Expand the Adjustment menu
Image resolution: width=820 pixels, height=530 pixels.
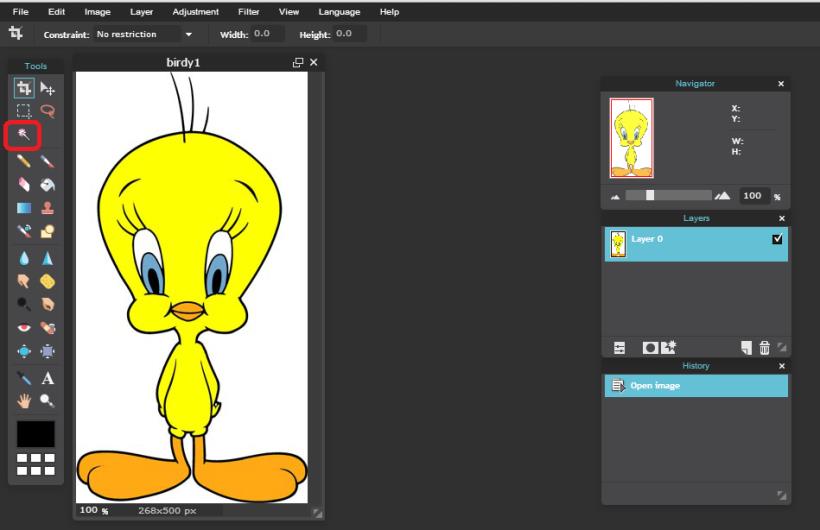tap(195, 12)
